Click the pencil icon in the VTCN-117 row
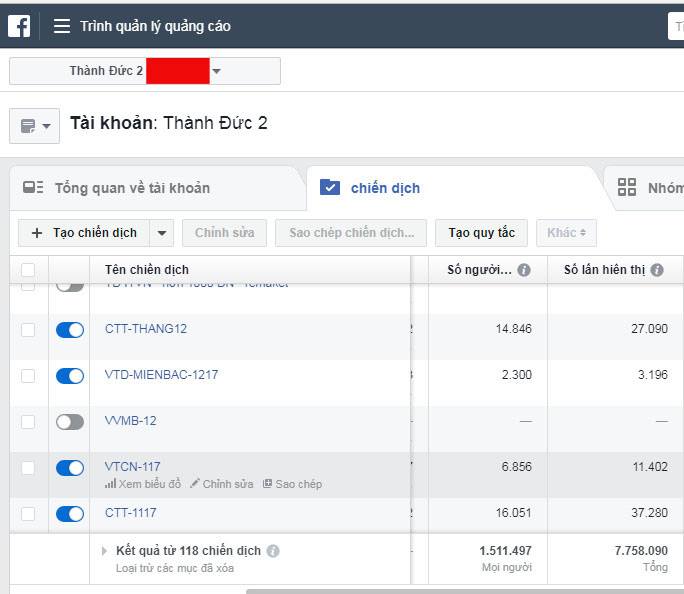Image resolution: width=684 pixels, height=594 pixels. point(195,483)
